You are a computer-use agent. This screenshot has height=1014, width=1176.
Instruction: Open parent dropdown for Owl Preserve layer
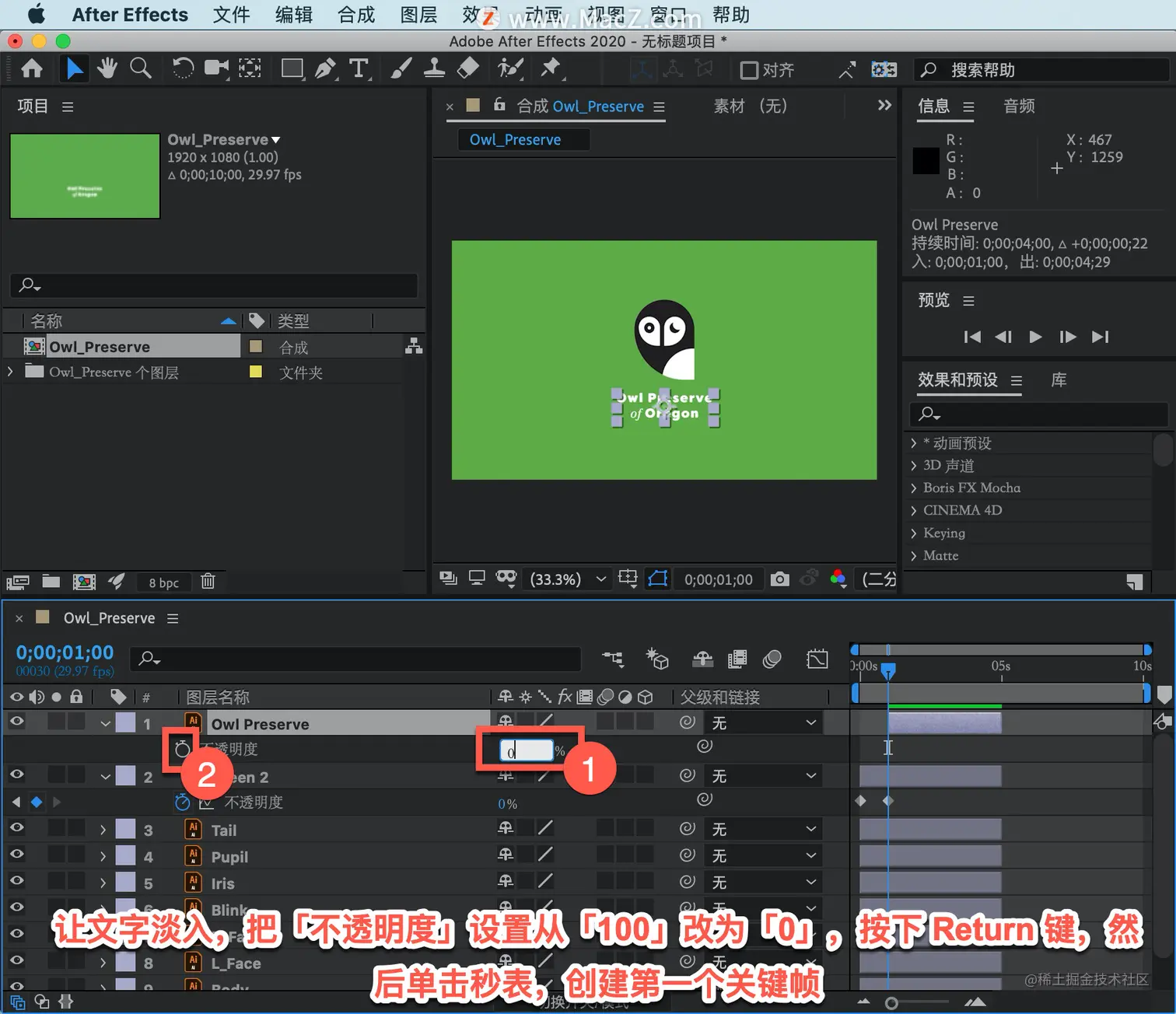click(764, 723)
